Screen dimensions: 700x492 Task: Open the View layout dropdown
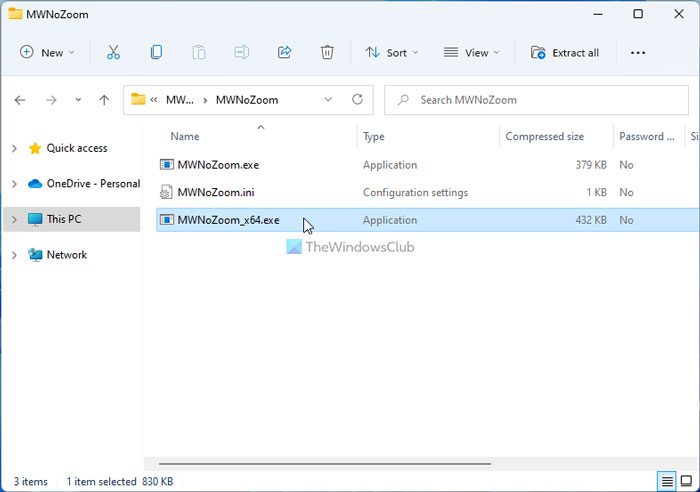(471, 53)
